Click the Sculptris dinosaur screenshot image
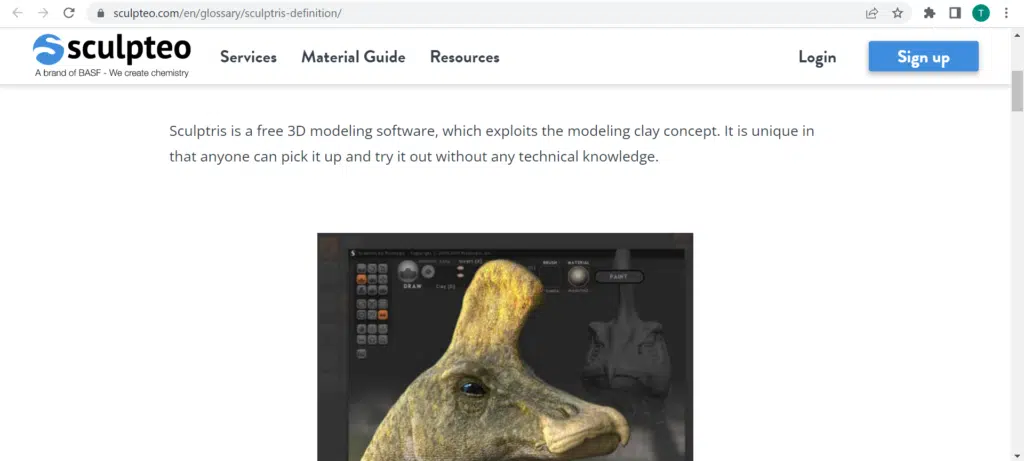This screenshot has height=461, width=1024. tap(505, 347)
